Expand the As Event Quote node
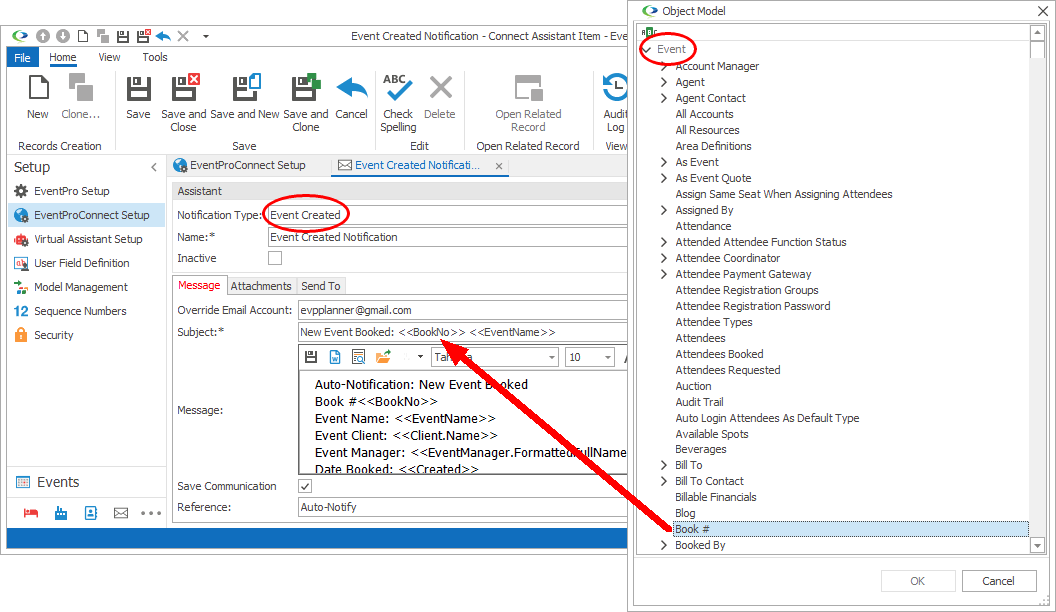Viewport: 1056px width, 612px height. coord(664,178)
